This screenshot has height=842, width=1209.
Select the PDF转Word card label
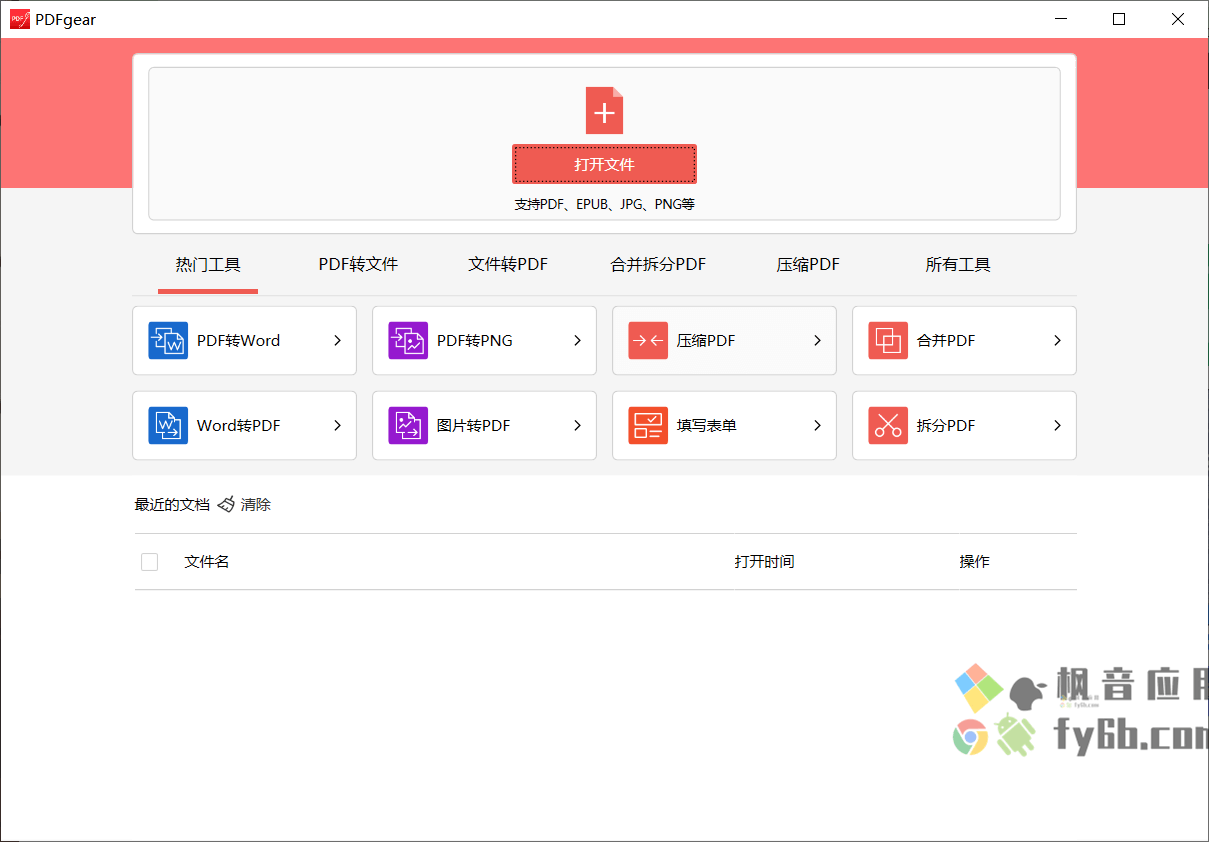(x=238, y=341)
